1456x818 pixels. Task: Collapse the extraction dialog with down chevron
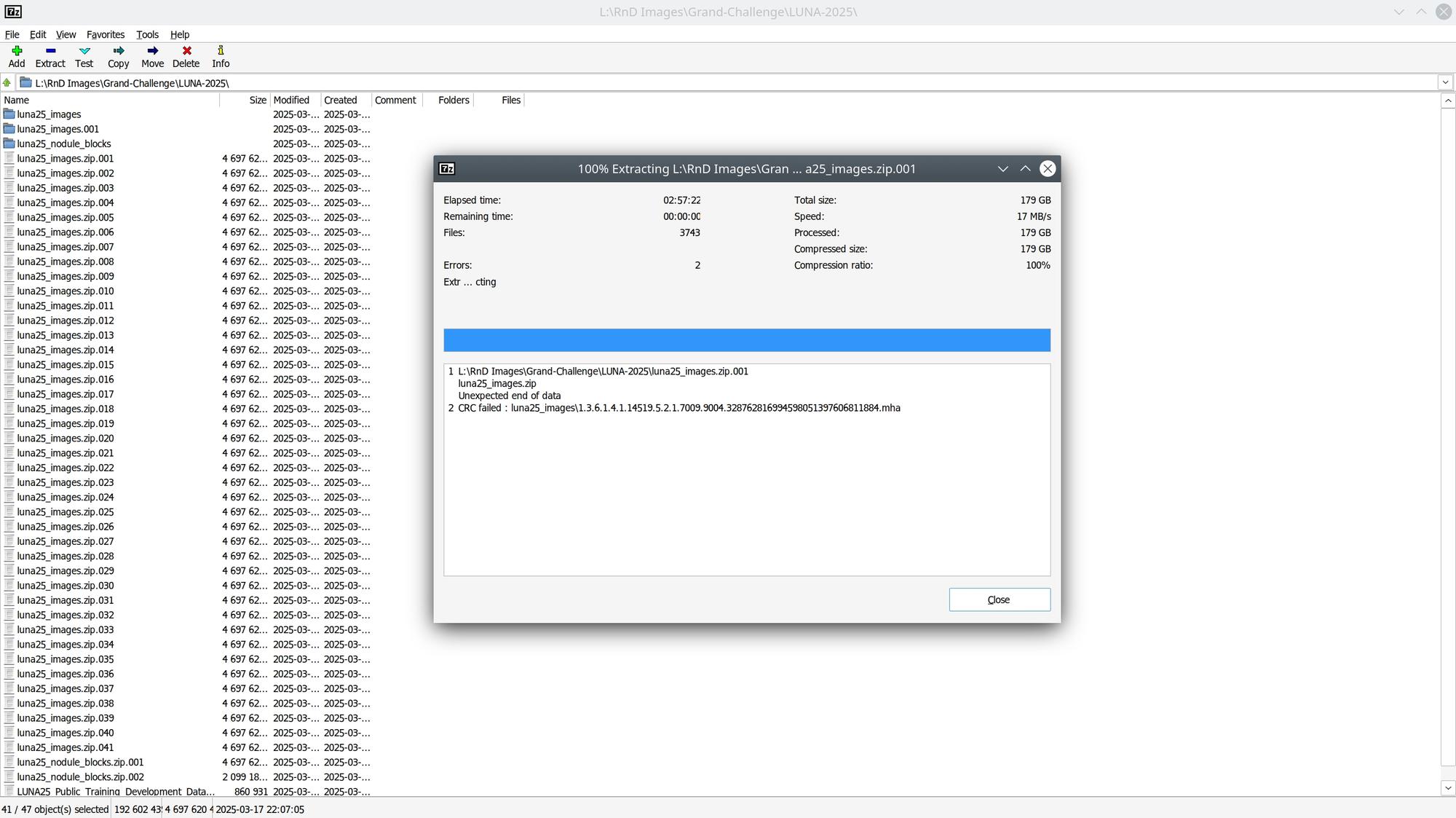(x=1002, y=169)
